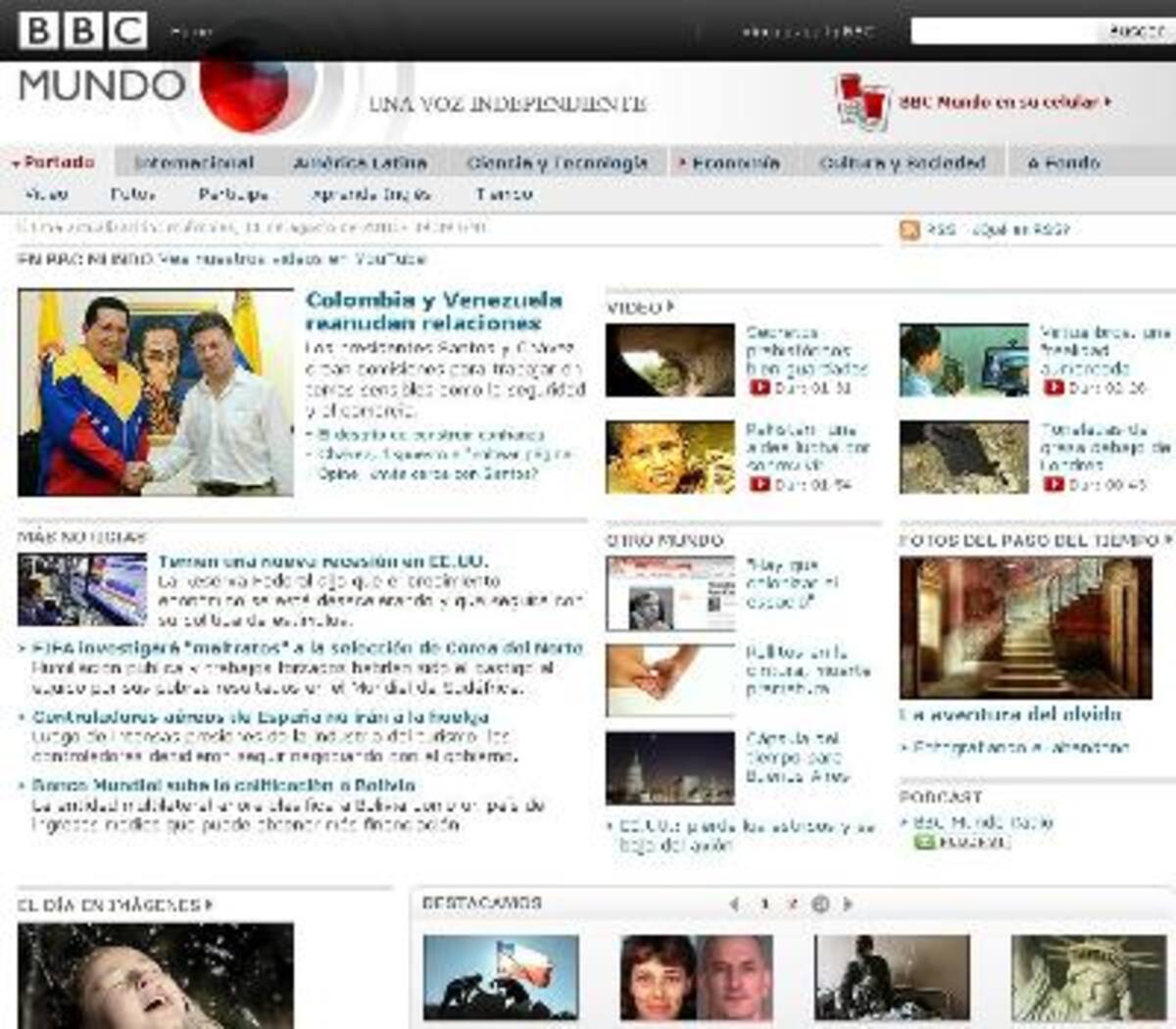Click the green podcast icon under BBC Mundo Radio
1176x1029 pixels.
923,843
